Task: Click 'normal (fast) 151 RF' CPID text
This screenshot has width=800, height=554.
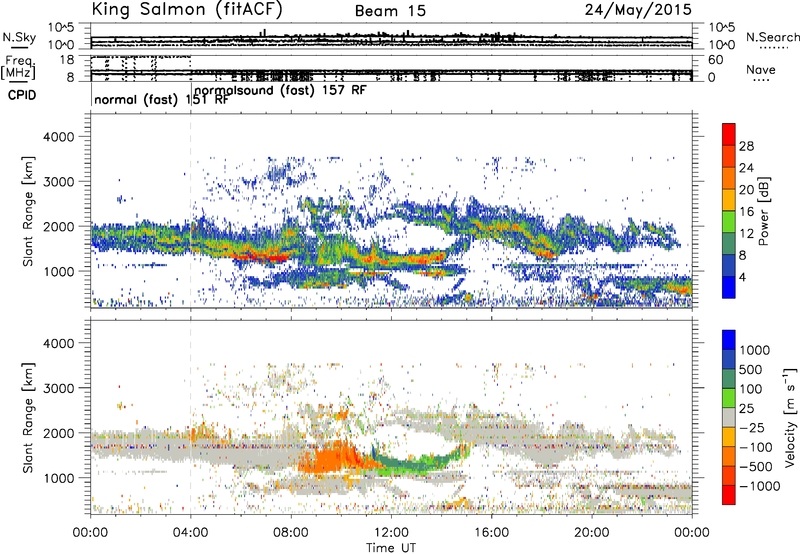Action: [161, 99]
